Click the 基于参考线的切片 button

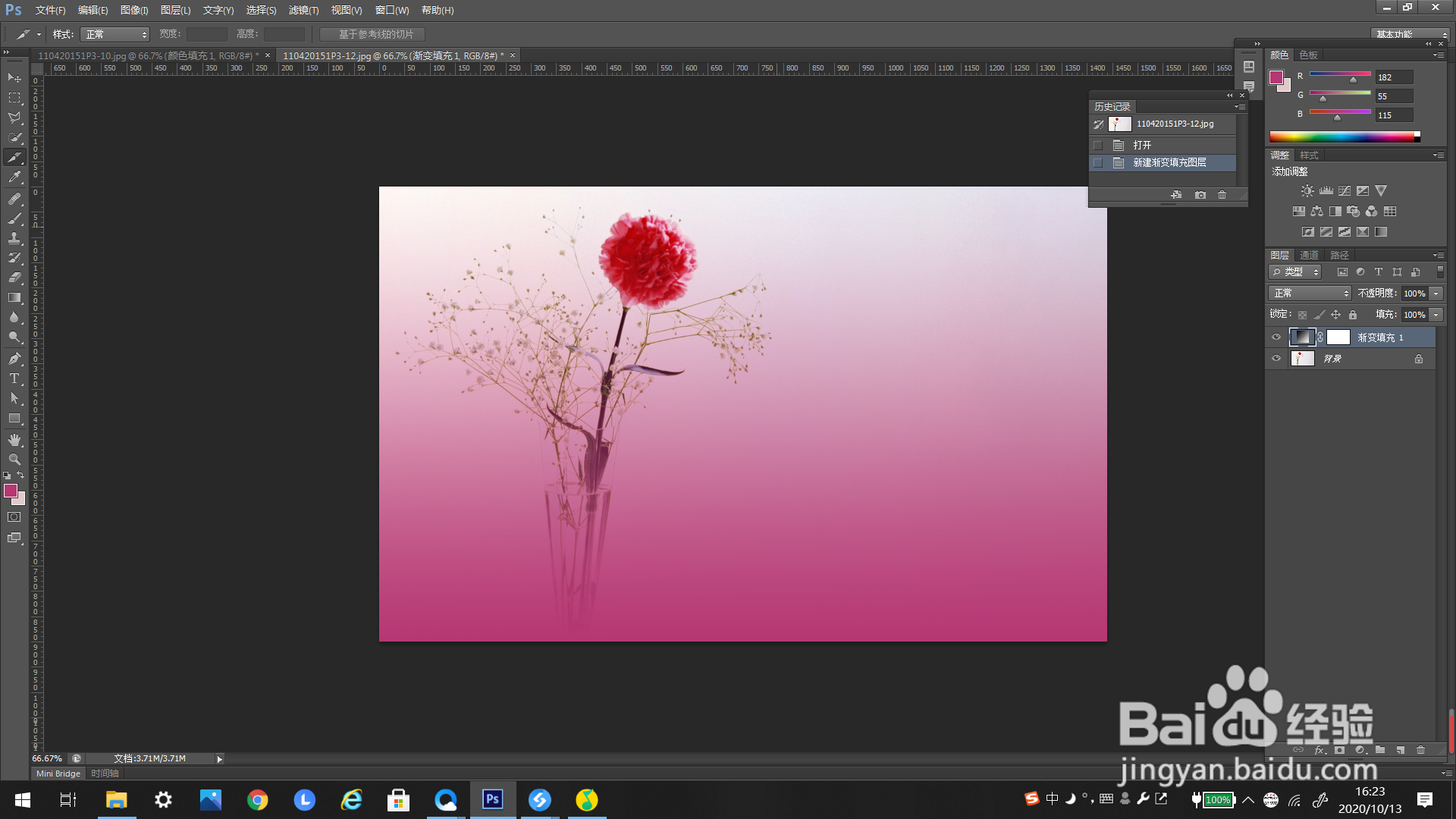coord(372,34)
